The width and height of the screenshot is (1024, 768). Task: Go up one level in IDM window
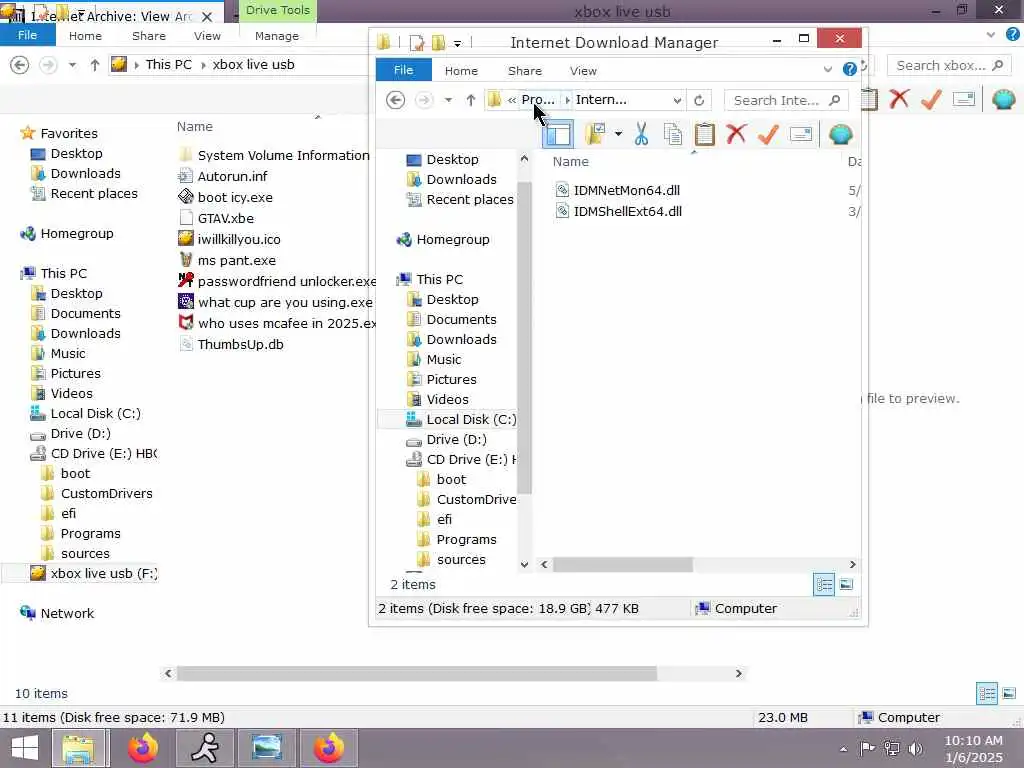point(471,100)
